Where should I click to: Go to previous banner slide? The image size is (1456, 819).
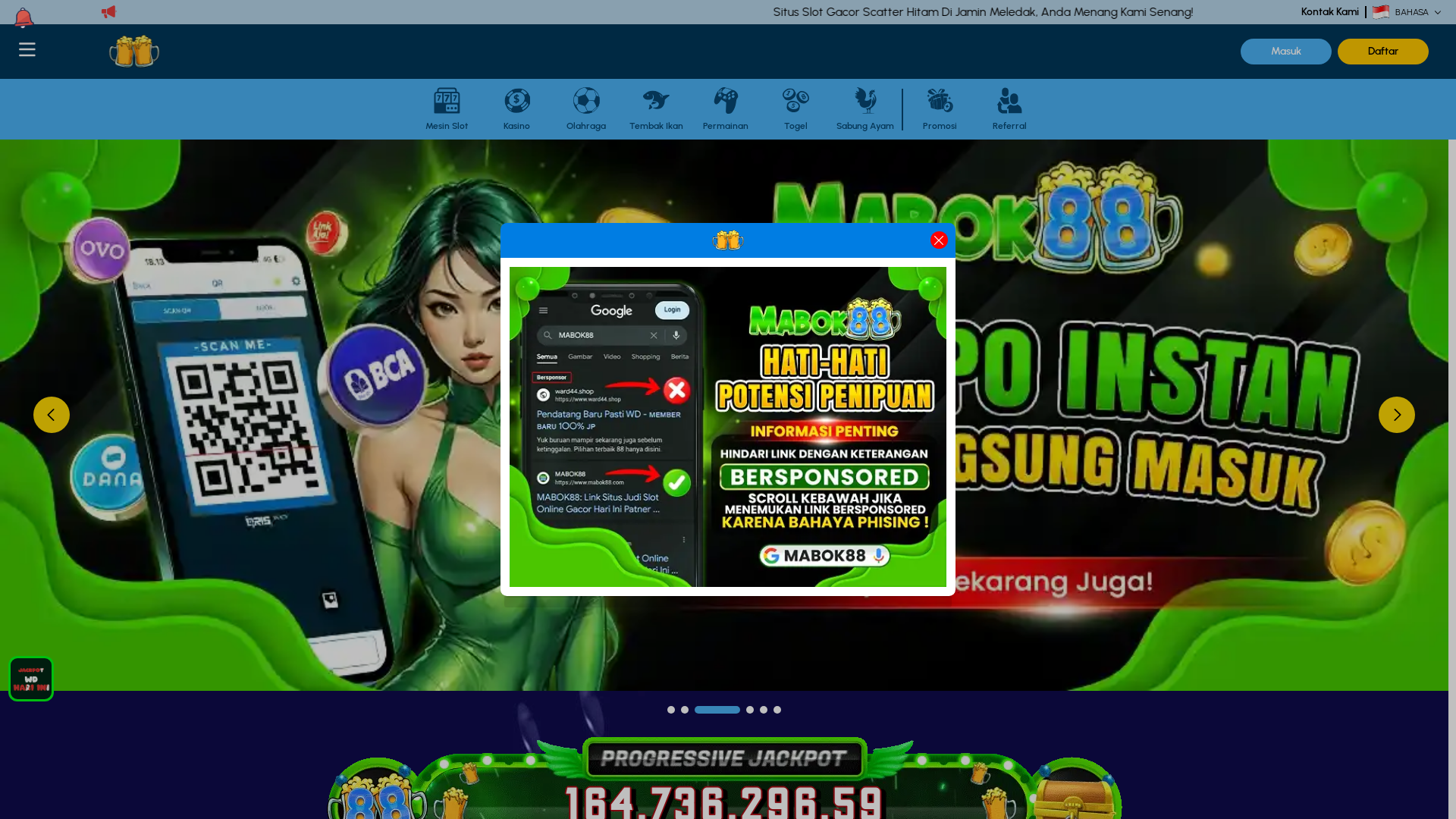click(52, 415)
